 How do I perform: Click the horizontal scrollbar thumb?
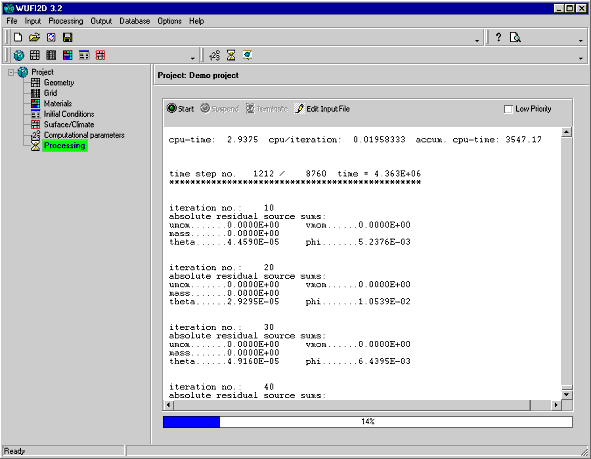click(x=352, y=405)
